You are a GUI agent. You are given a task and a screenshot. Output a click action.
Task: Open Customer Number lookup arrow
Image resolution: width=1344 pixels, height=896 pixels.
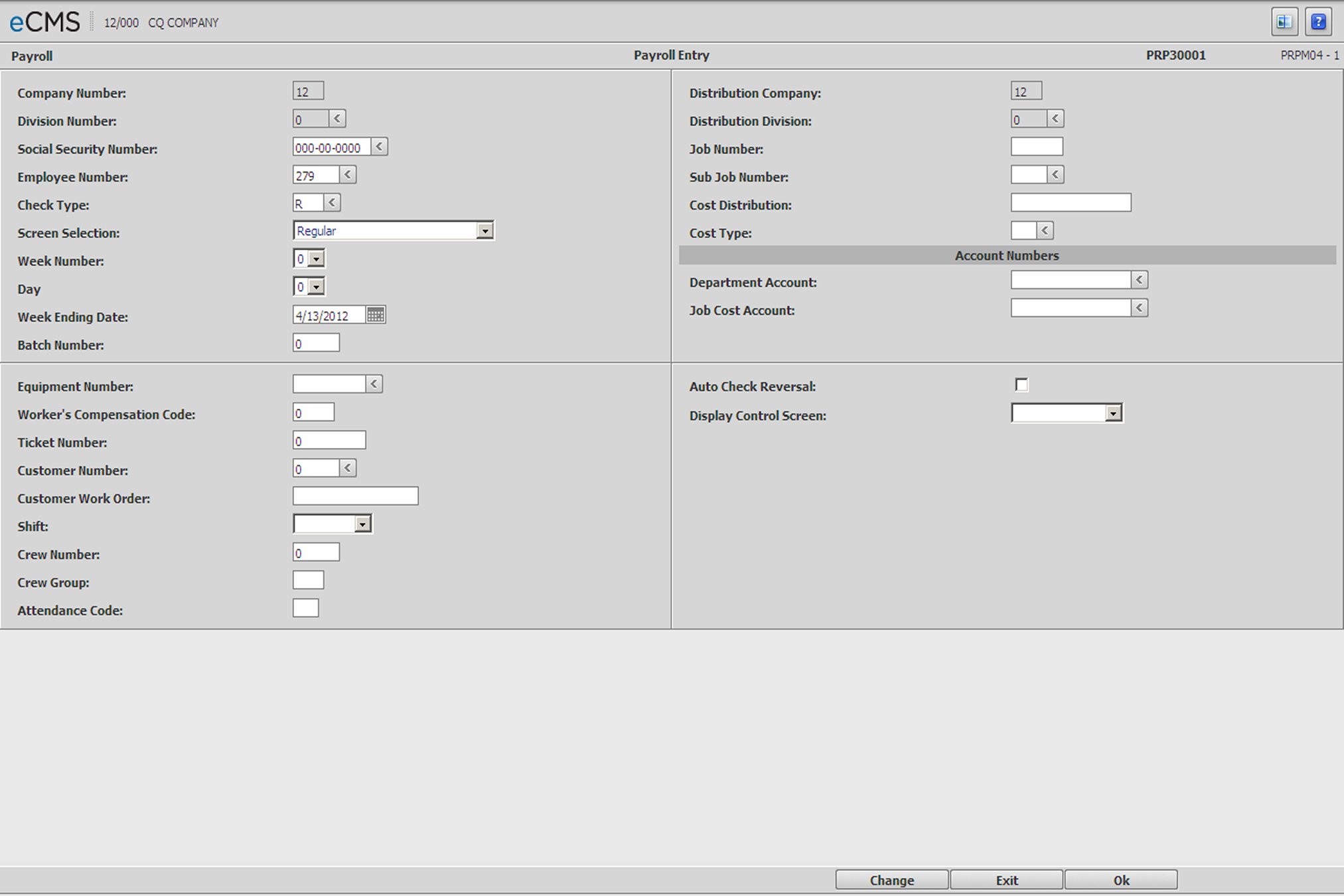tap(348, 468)
